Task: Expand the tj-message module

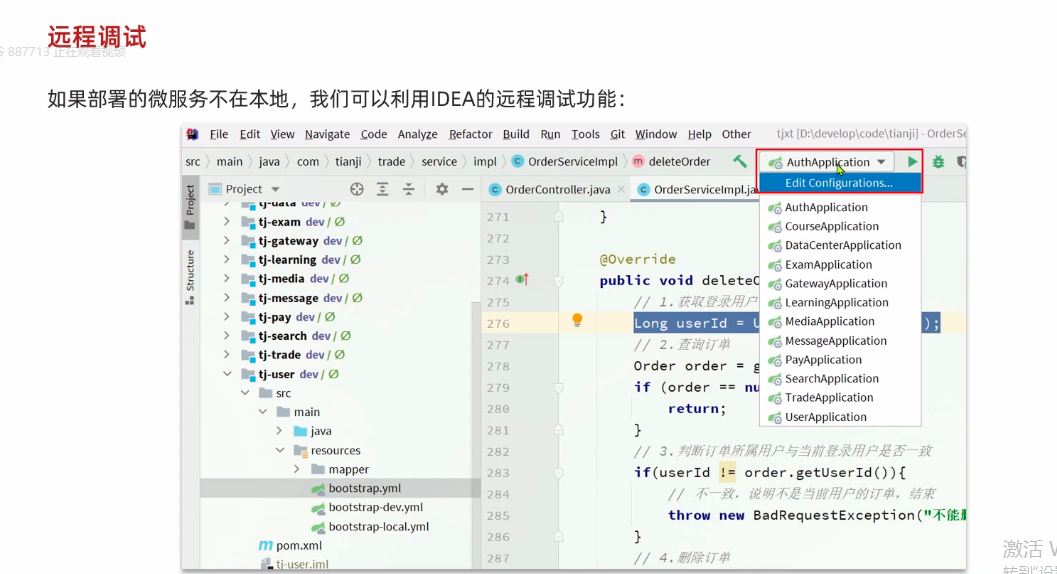Action: (x=226, y=297)
